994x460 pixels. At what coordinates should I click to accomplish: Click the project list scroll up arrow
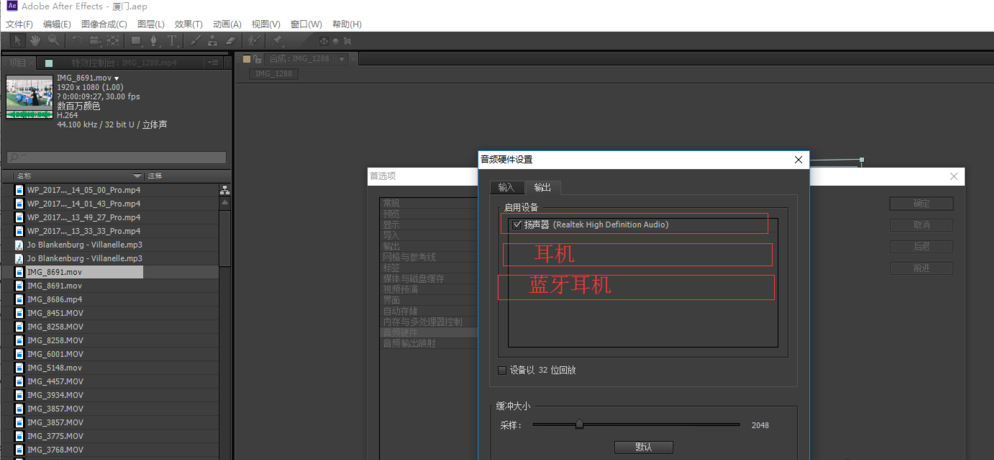pyautogui.click(x=224, y=203)
